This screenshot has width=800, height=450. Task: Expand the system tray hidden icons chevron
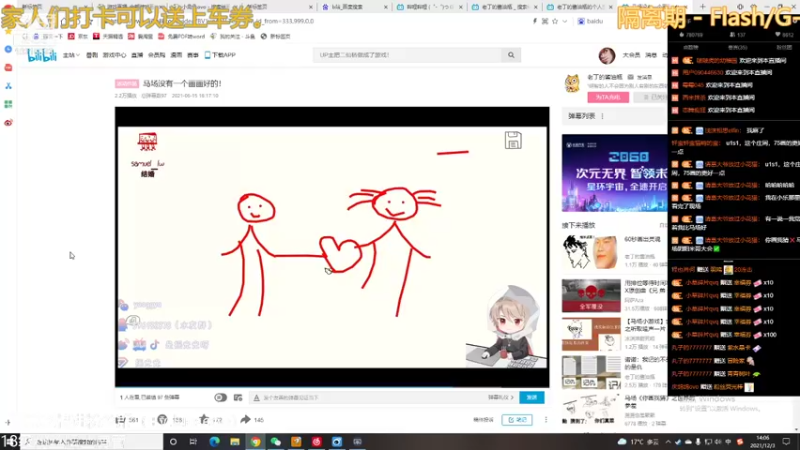pyautogui.click(x=668, y=442)
